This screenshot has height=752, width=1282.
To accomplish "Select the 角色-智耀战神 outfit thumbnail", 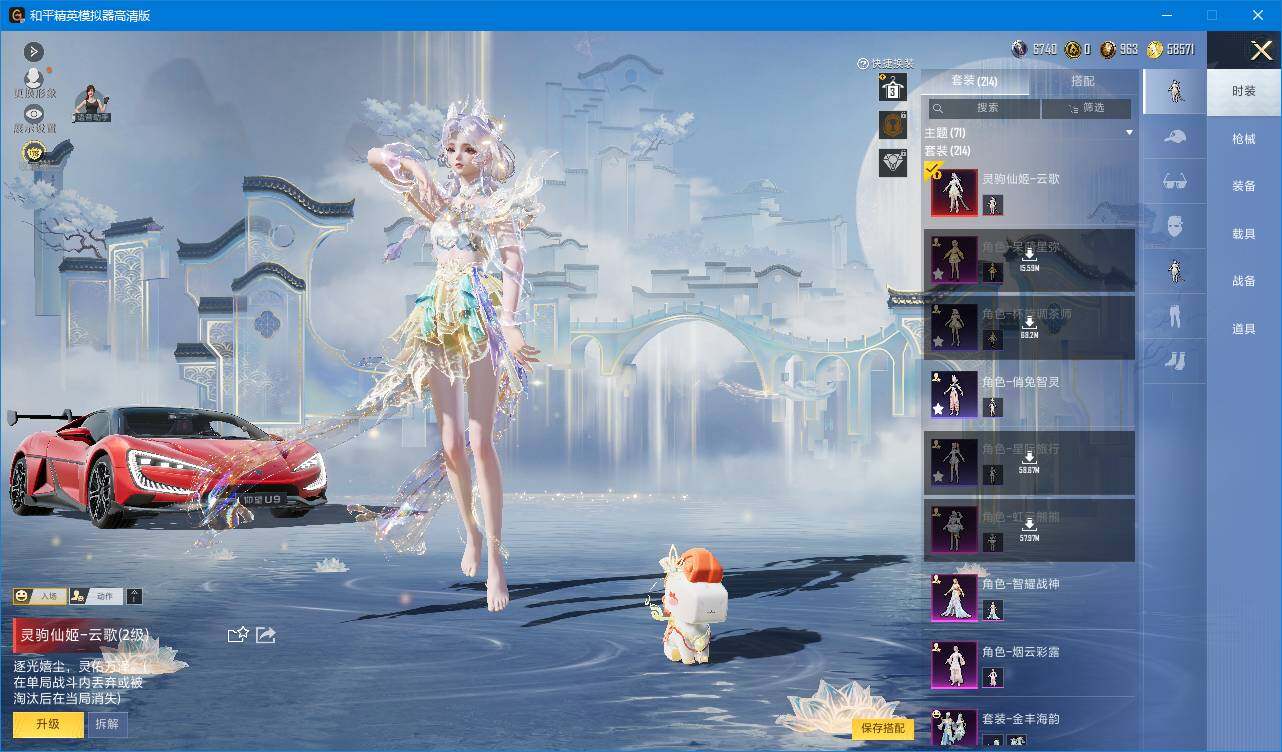I will (954, 597).
